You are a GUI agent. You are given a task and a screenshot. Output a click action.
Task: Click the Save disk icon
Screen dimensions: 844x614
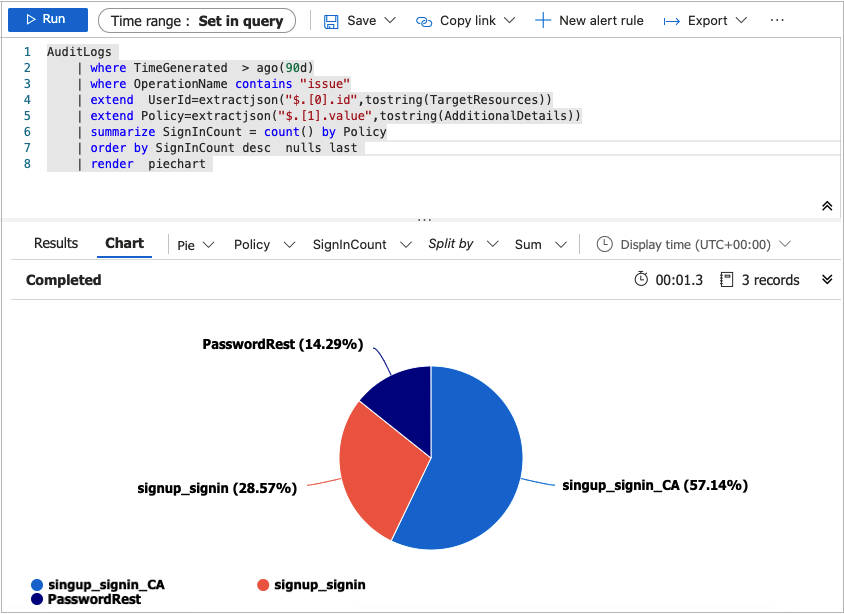331,20
